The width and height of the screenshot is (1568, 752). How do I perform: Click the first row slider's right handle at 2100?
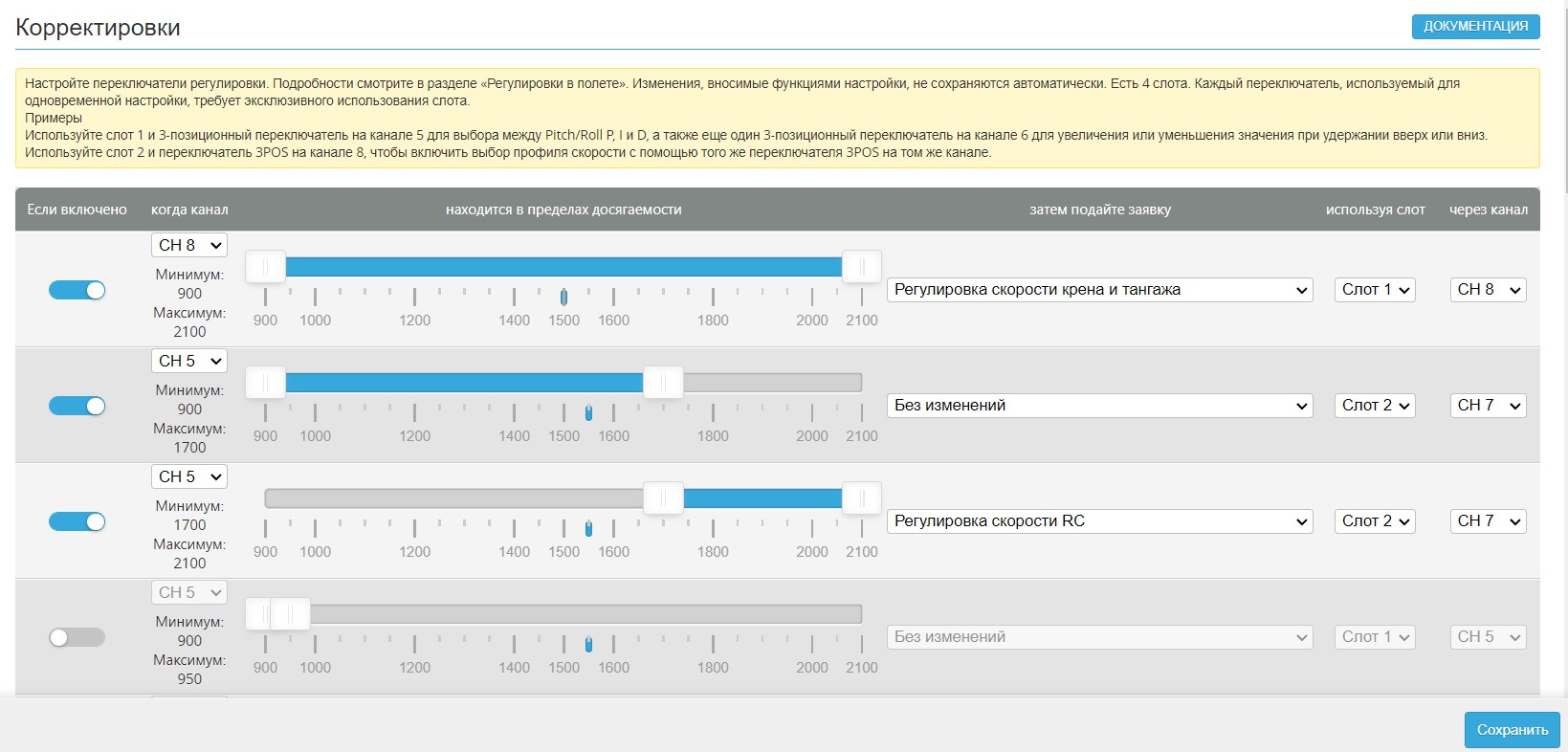(861, 267)
